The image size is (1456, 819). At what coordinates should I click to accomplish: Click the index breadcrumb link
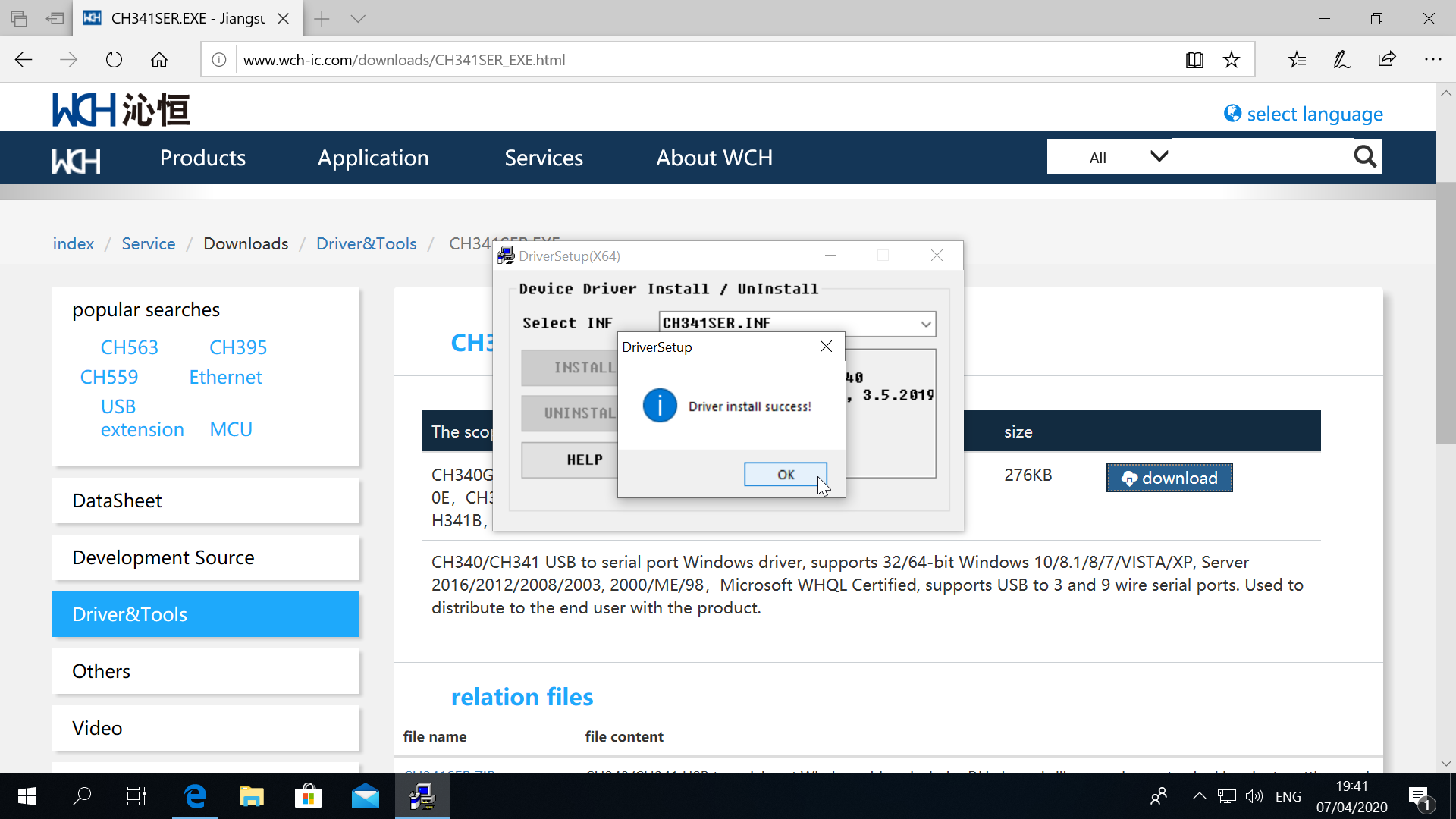coord(74,243)
